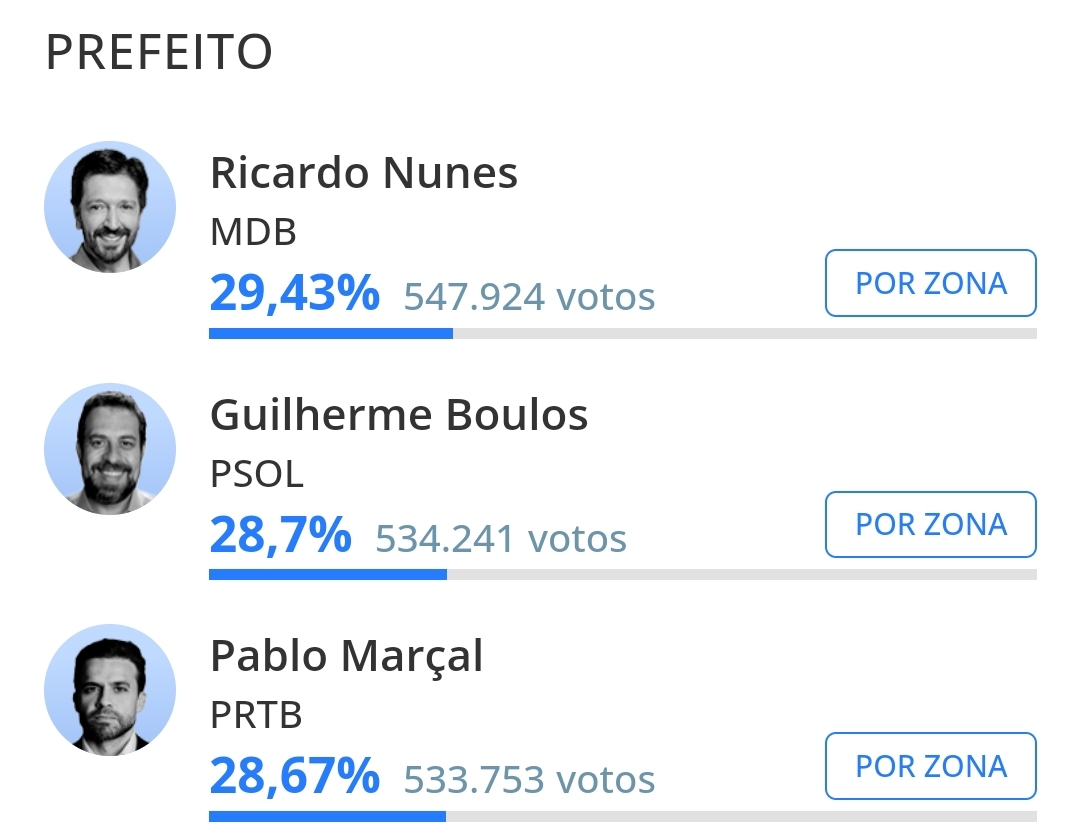
Task: Select the Guilherme Boulos candidate name
Action: coord(399,415)
